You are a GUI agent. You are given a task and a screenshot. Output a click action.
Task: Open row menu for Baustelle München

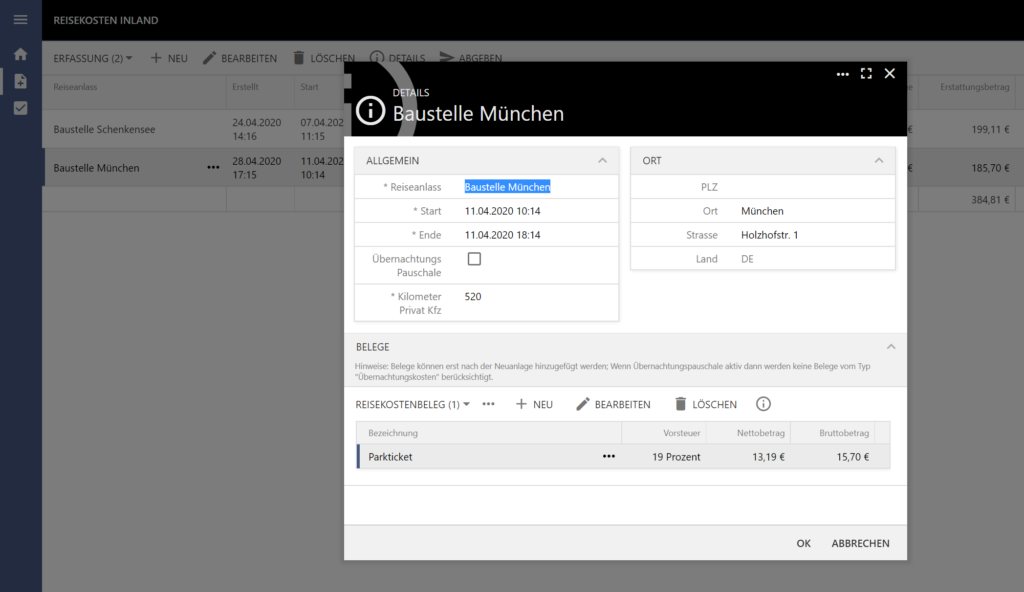[213, 168]
